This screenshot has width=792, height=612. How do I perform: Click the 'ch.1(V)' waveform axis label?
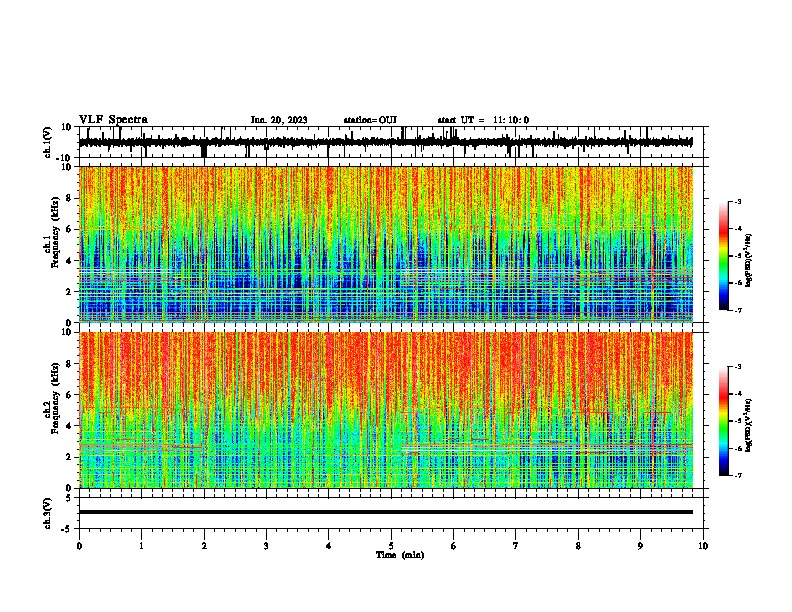(x=48, y=142)
